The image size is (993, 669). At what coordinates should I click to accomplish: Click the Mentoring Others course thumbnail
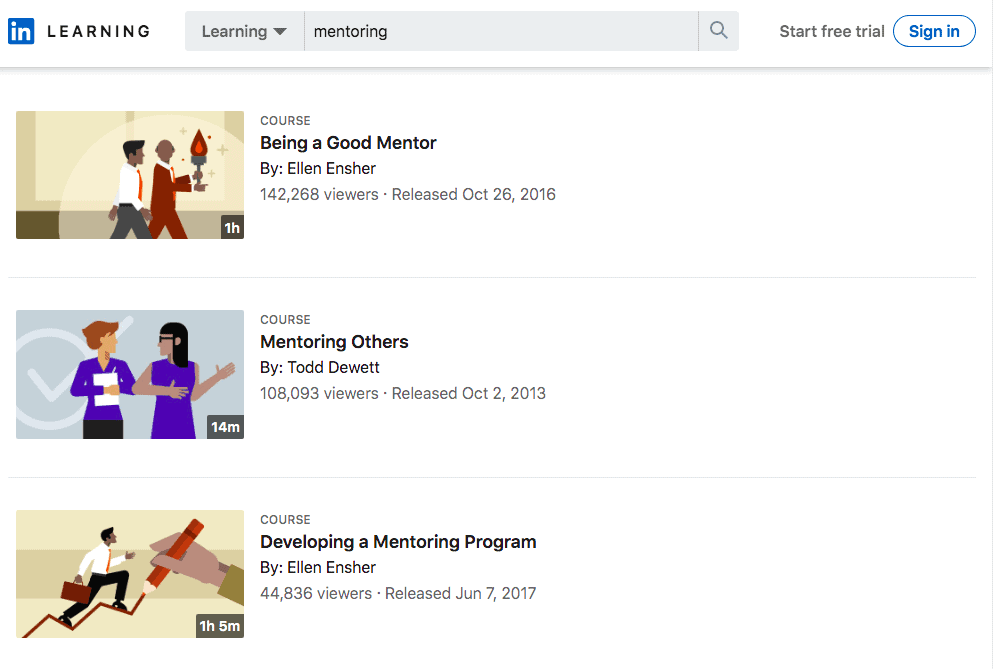129,374
